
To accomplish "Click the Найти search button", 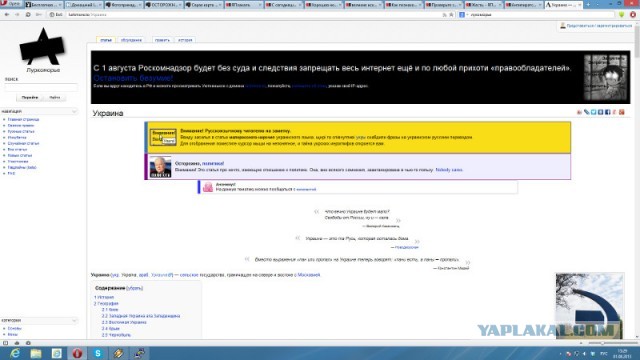I will click(x=55, y=98).
